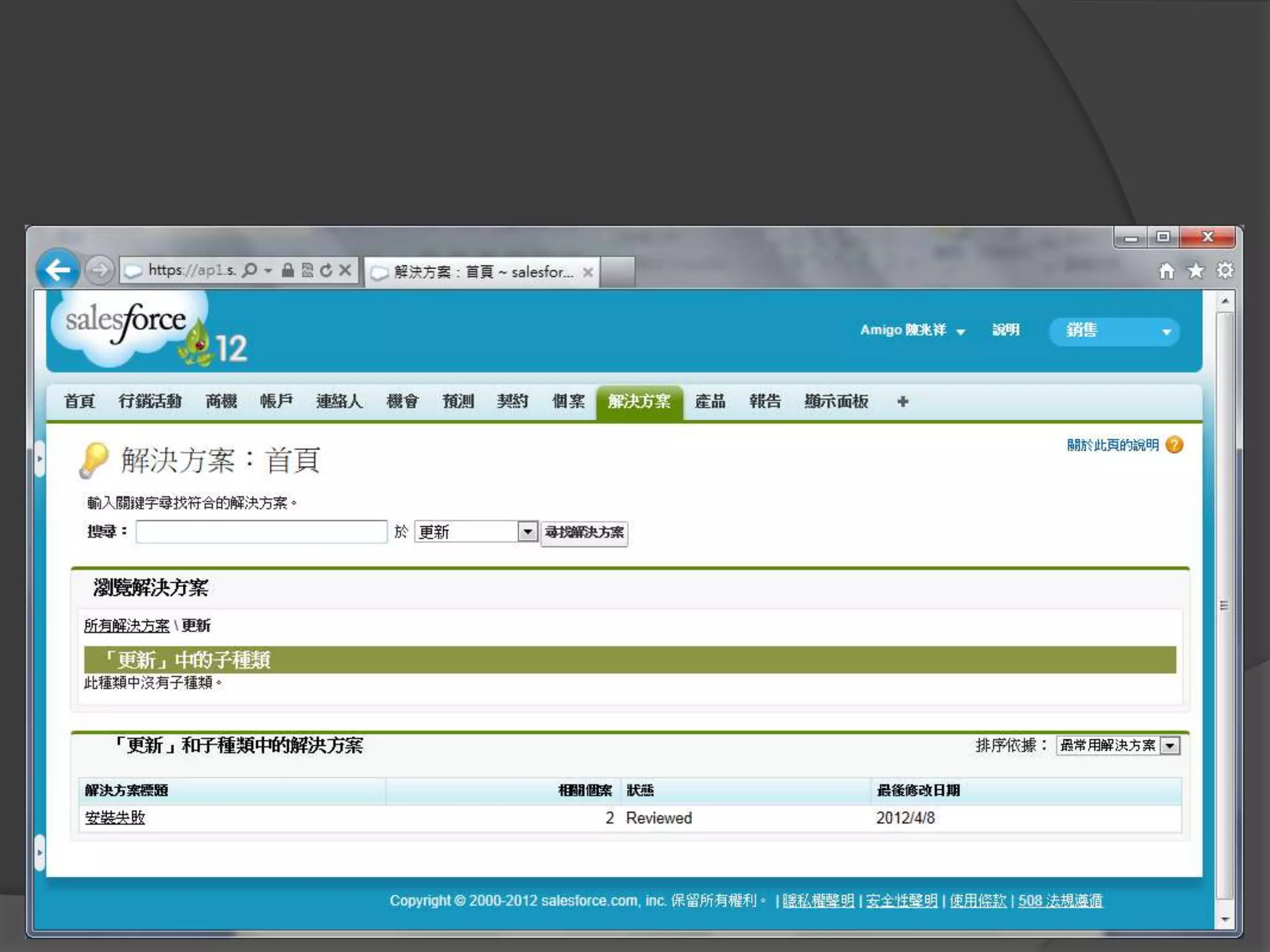The height and width of the screenshot is (952, 1270).
Task: Expand the upper sidebar handle on left edge
Action: 40,459
